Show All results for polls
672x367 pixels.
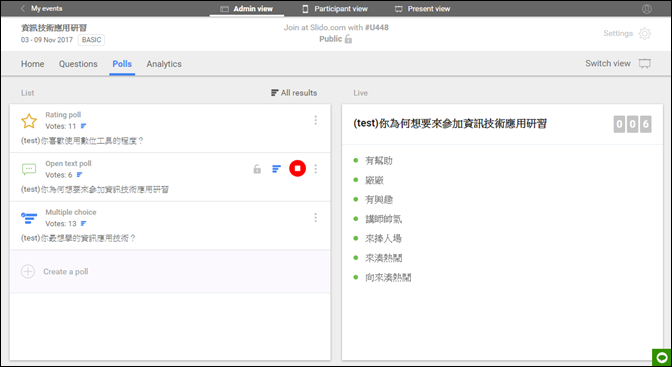[x=294, y=93]
